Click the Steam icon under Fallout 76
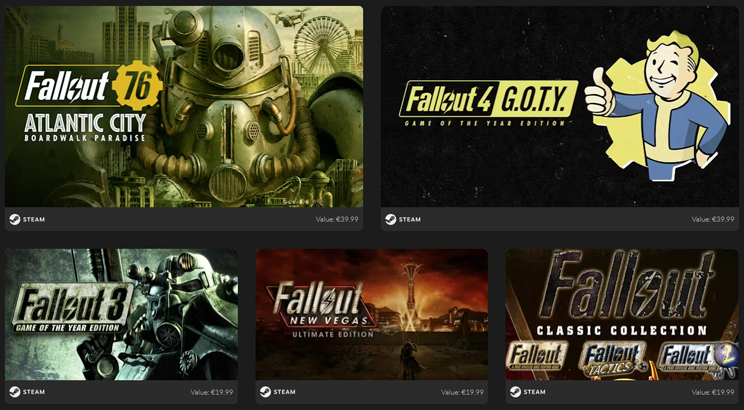Image resolution: width=744 pixels, height=410 pixels. tap(15, 219)
